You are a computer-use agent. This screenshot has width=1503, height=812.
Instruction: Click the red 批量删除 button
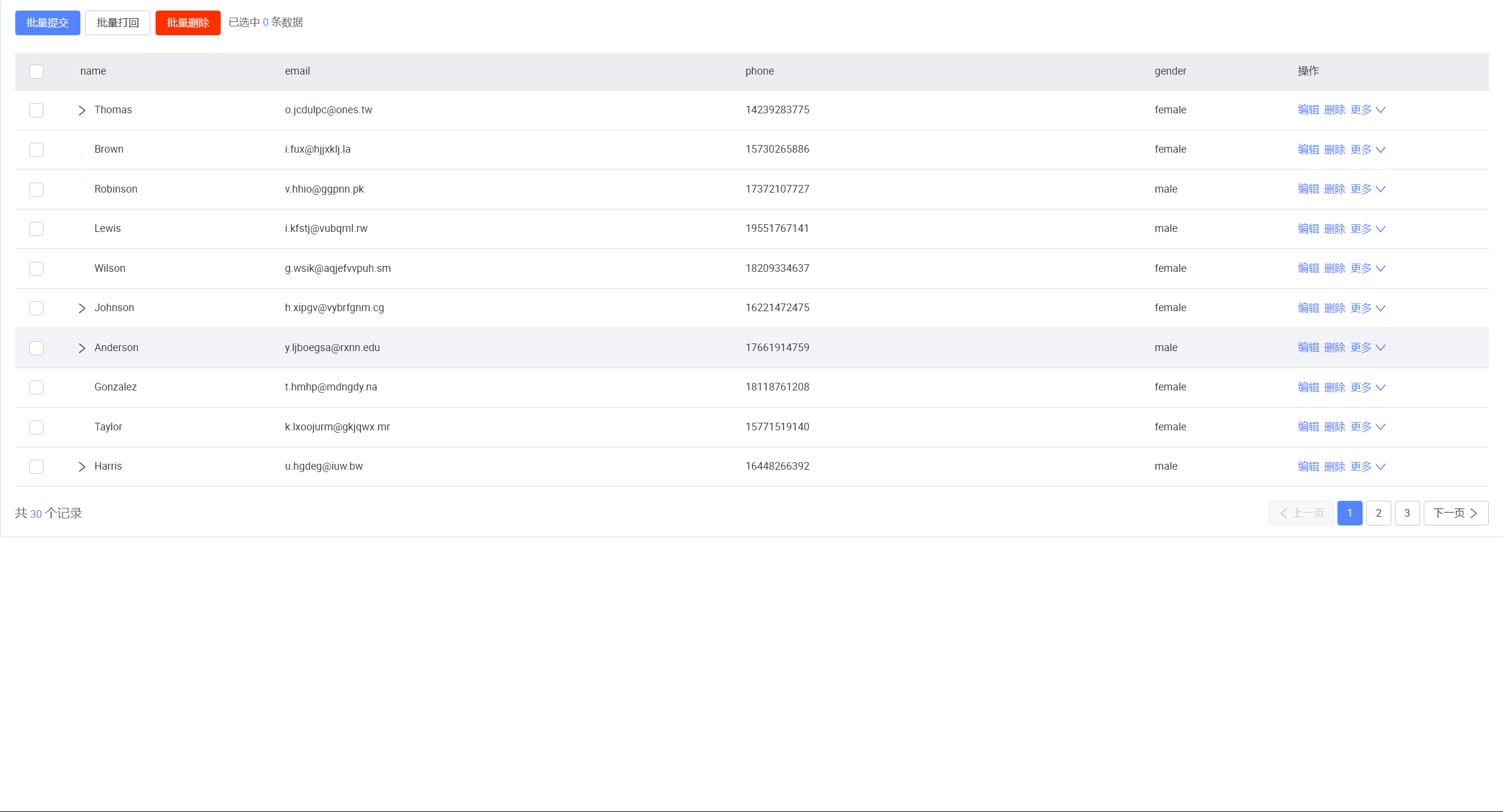pyautogui.click(x=188, y=23)
